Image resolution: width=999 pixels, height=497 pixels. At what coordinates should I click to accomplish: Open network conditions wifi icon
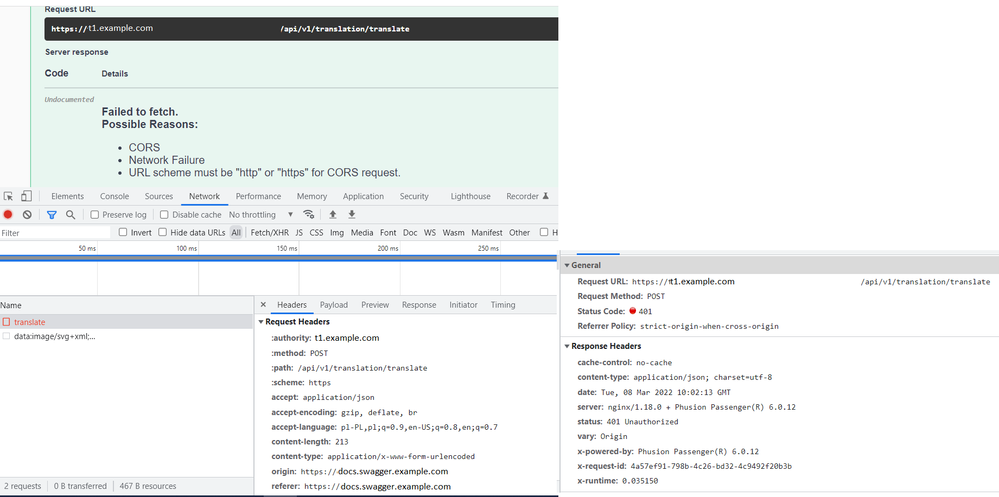tap(309, 215)
